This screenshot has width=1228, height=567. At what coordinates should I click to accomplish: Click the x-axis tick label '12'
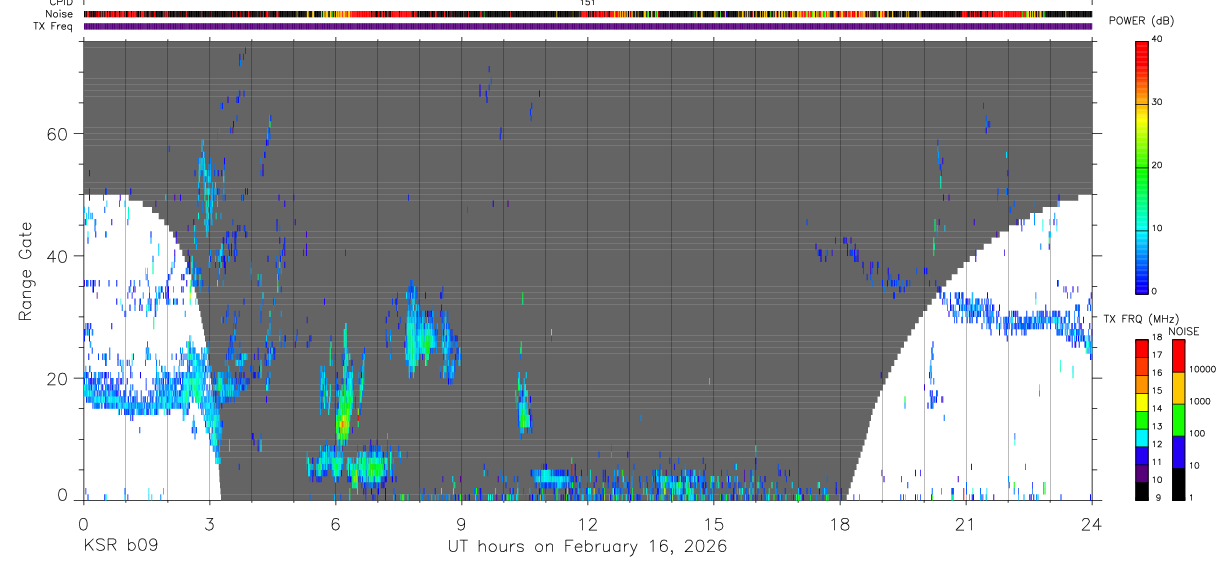coord(587,523)
